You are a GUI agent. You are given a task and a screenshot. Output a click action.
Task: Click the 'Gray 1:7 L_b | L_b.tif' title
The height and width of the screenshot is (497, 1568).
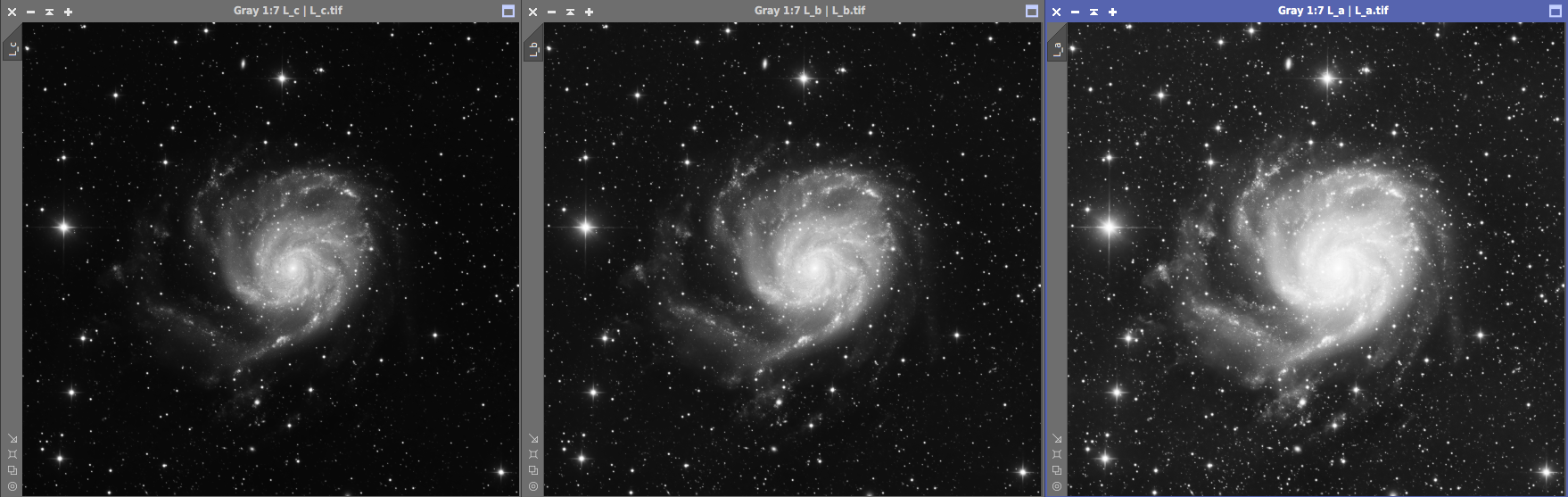[x=810, y=11]
